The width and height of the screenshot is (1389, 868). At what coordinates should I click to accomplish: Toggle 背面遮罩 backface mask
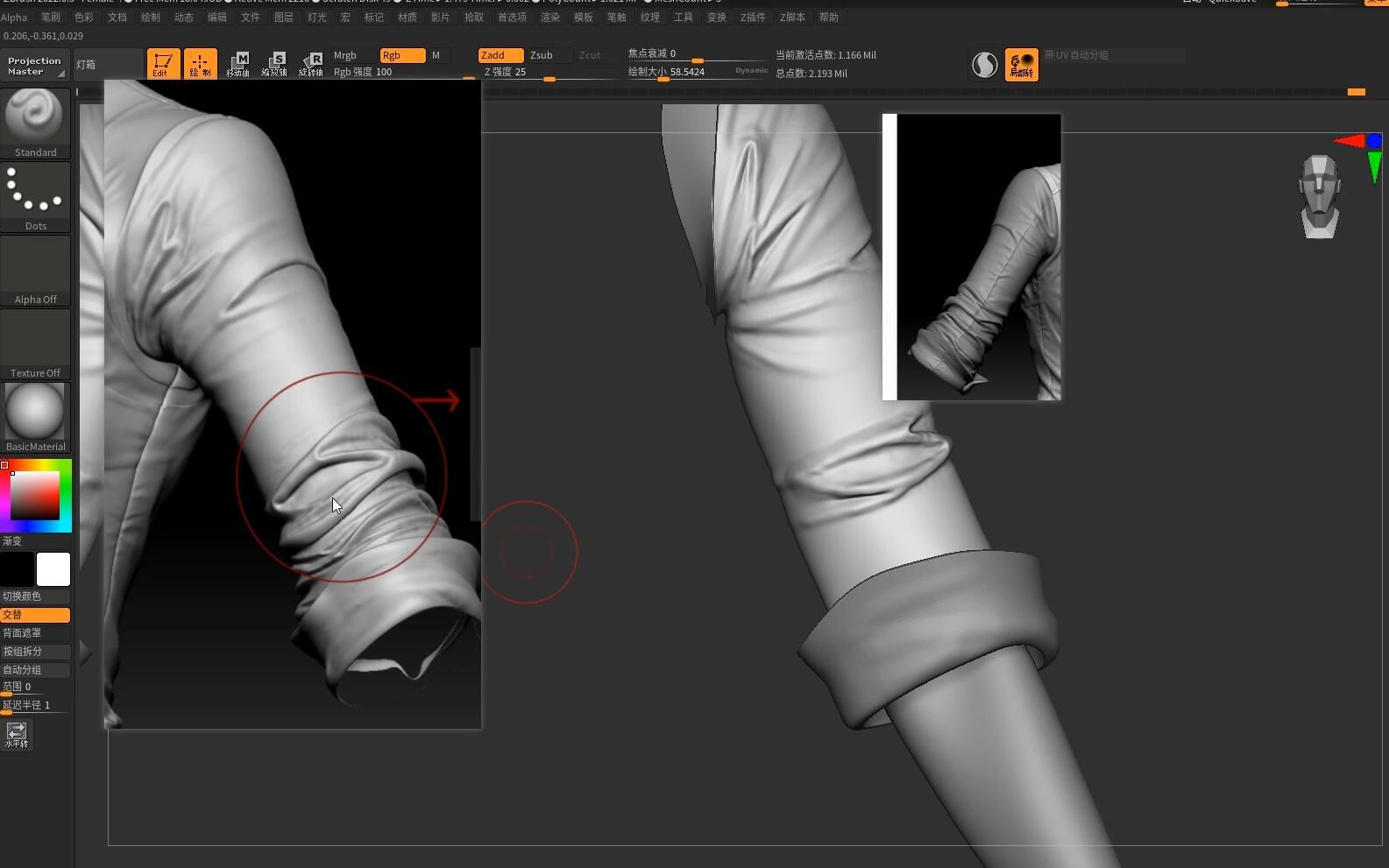(35, 632)
